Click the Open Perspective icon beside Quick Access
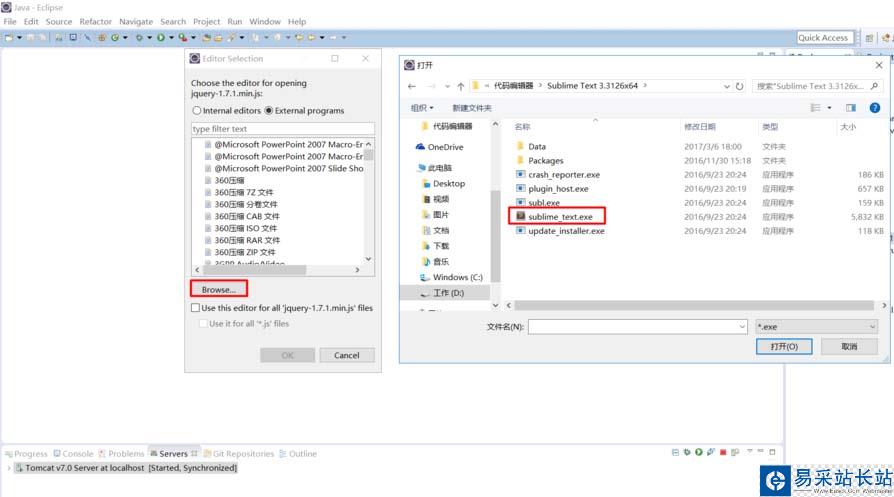894x497 pixels. [869, 38]
